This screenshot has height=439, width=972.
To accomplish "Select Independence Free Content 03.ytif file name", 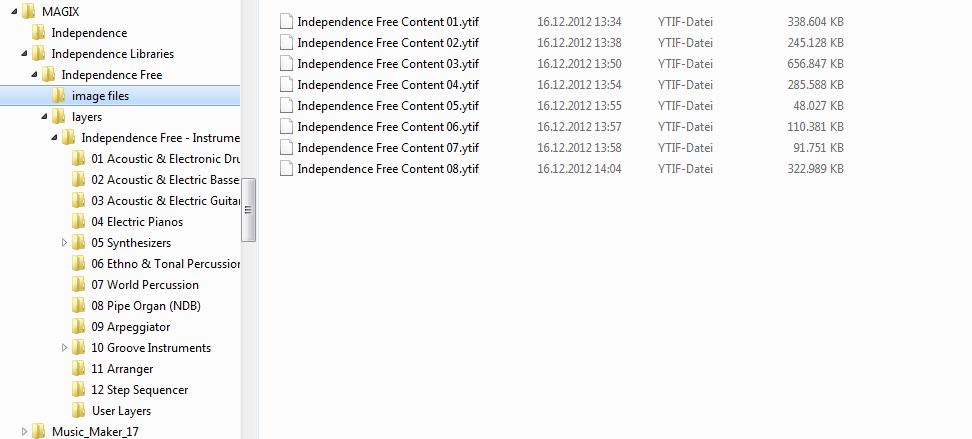I will pyautogui.click(x=388, y=64).
